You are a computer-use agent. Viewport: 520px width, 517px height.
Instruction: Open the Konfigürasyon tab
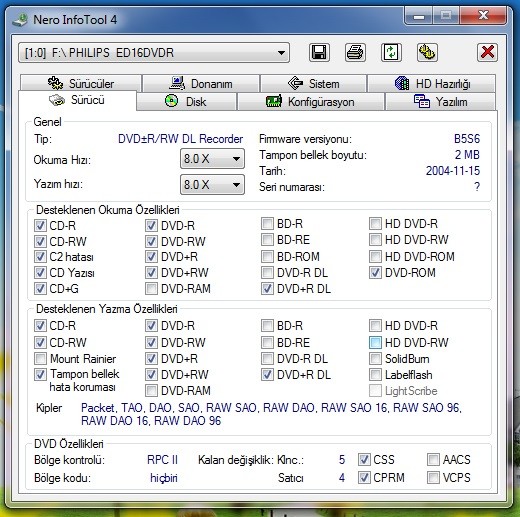click(311, 101)
